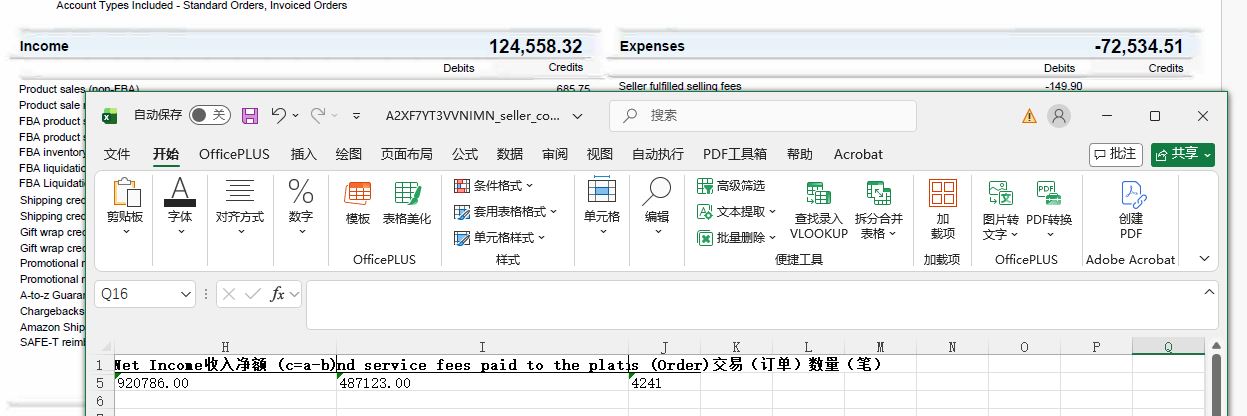Click the 拆分合并表格 split merge icon
The height and width of the screenshot is (416, 1247).
coord(878,208)
